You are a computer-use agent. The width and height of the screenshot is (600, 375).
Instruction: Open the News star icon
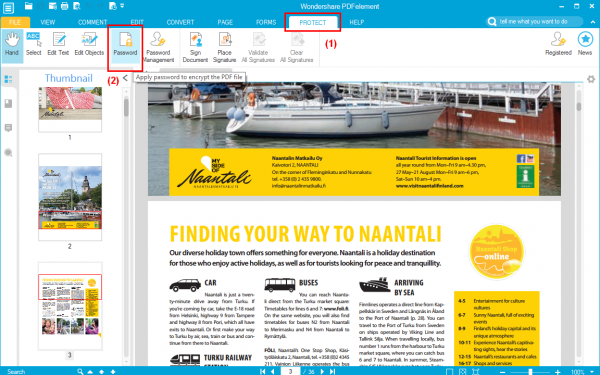point(585,44)
